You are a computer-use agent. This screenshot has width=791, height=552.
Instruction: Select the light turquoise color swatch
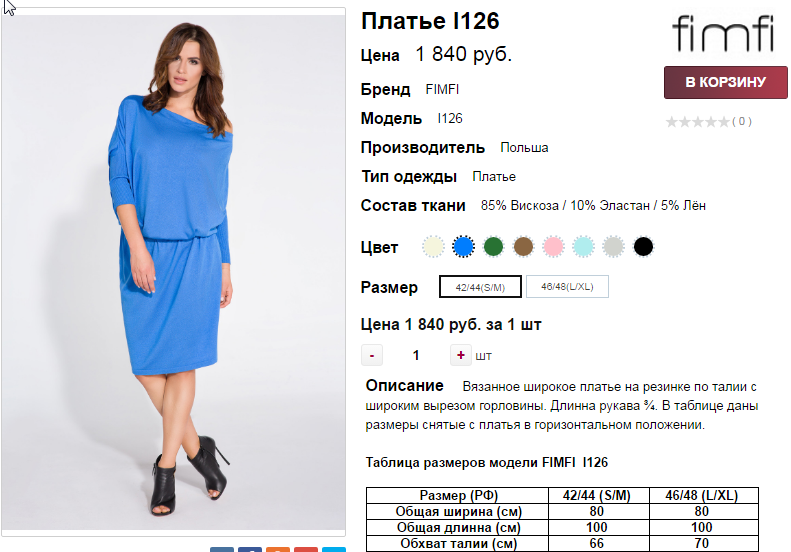coord(583,247)
